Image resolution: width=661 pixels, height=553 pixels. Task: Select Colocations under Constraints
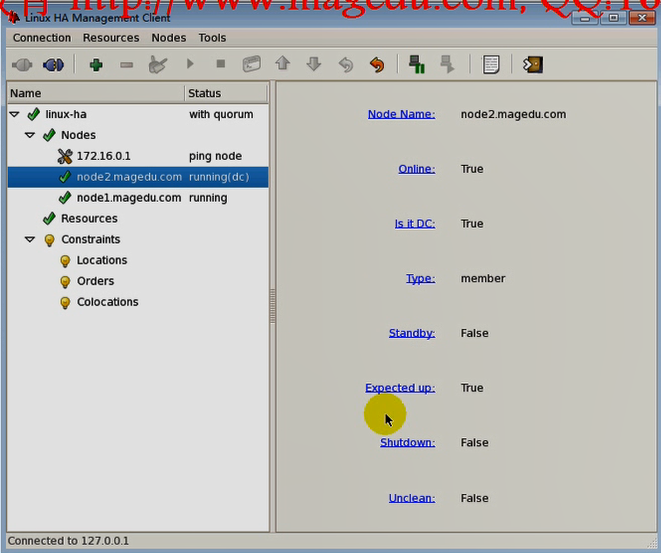pyautogui.click(x=107, y=302)
